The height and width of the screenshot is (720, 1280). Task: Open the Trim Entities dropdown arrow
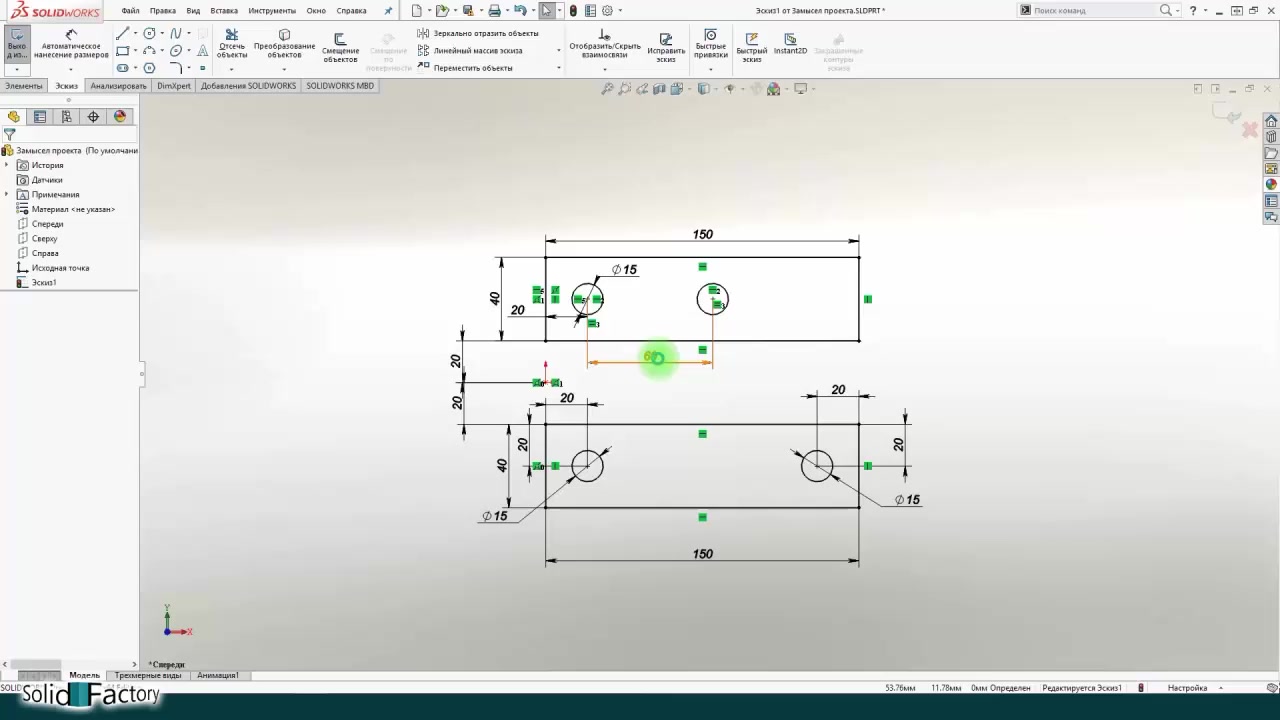(232, 68)
